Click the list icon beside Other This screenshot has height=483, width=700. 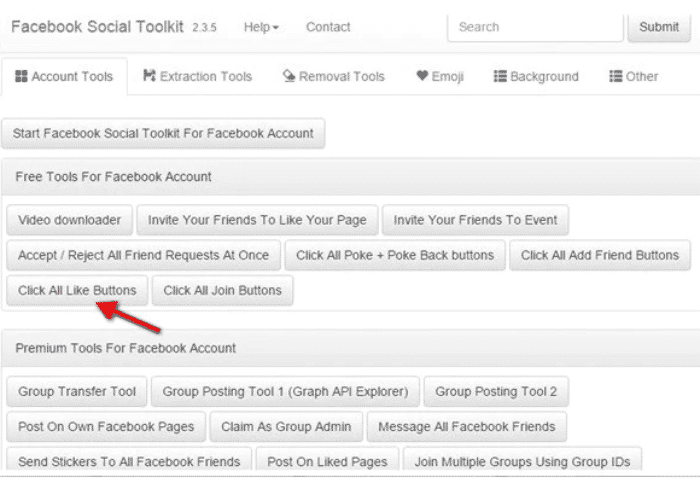(x=616, y=76)
